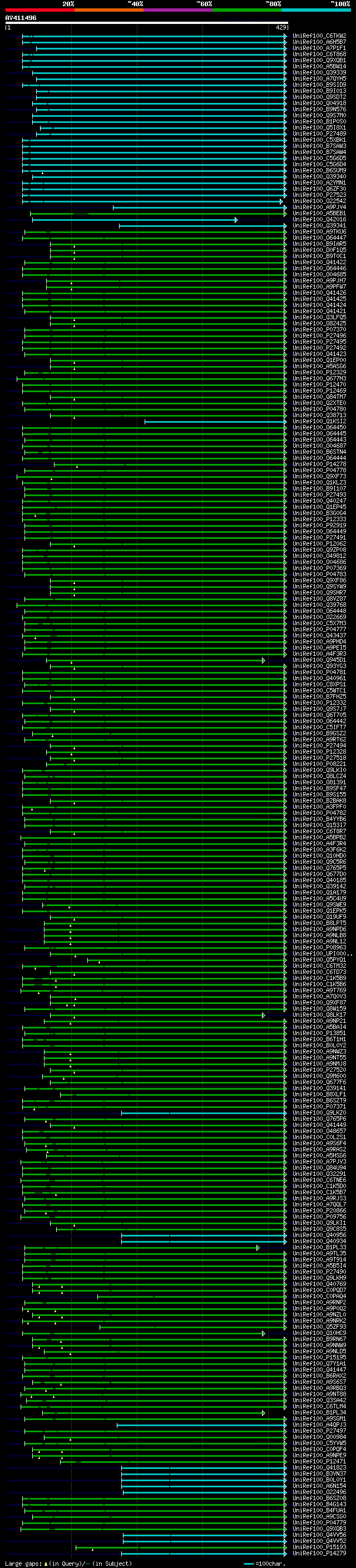Screen dimensions: 356x1568
Task: Select the UniRef100_Q39341 entry
Action: click(x=319, y=225)
